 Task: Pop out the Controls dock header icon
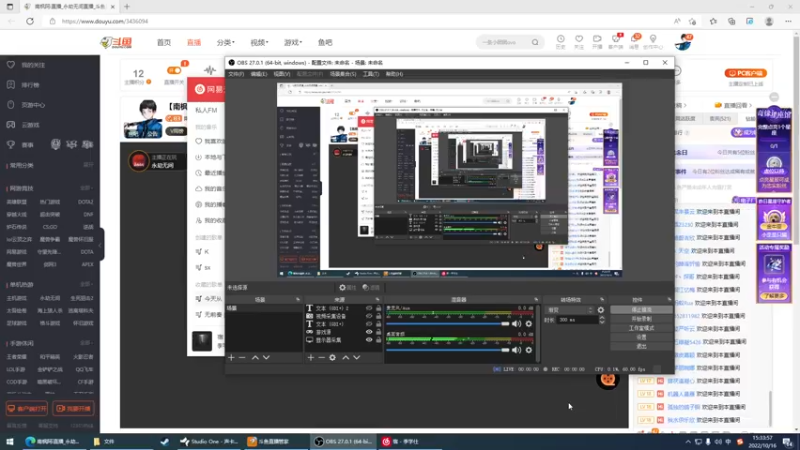pos(669,299)
